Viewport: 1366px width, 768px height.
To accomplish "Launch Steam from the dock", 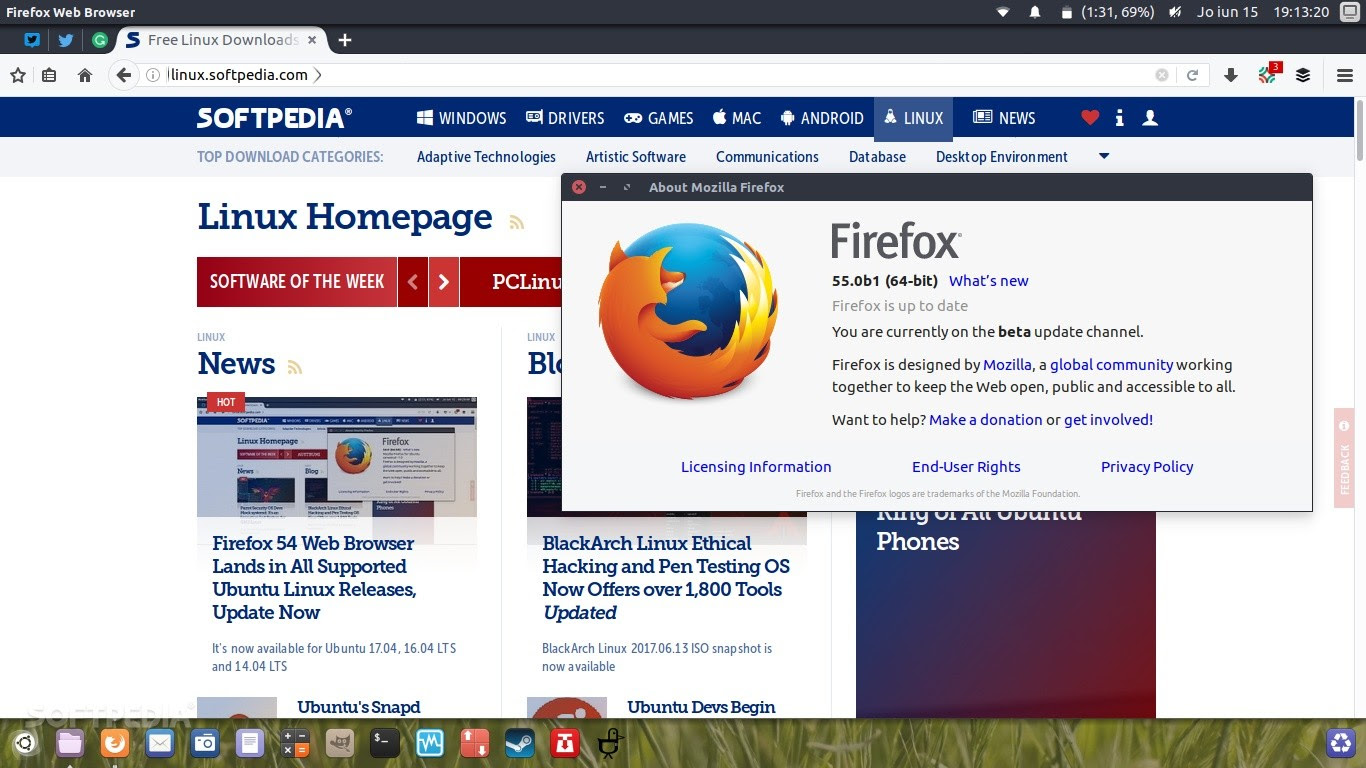I will tap(520, 743).
